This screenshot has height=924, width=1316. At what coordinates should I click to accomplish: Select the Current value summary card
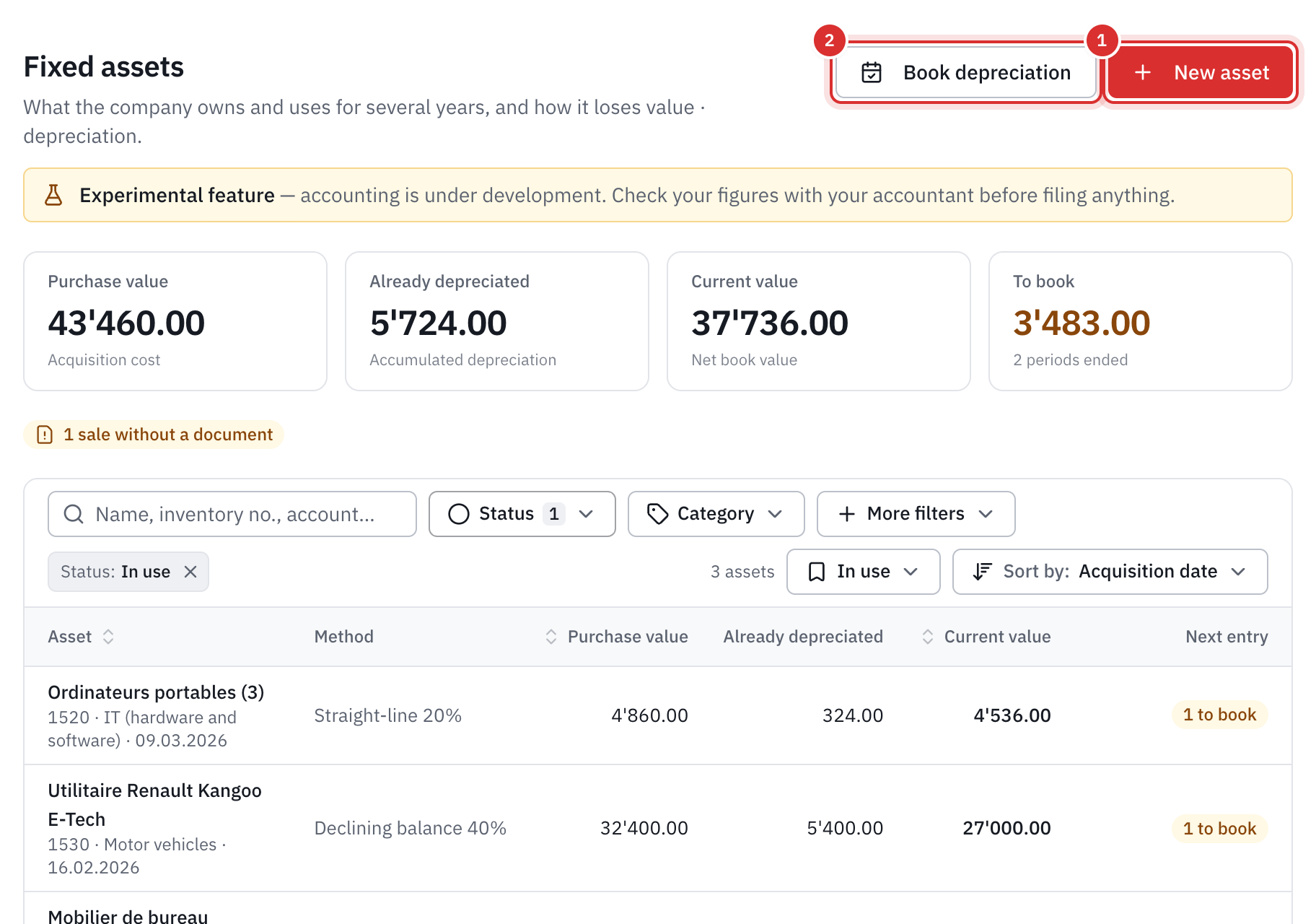click(819, 321)
